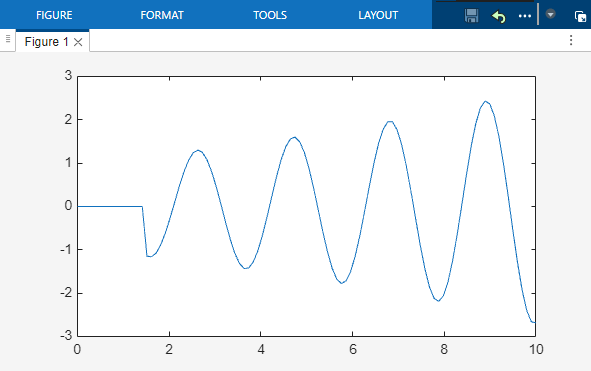Image resolution: width=591 pixels, height=371 pixels.
Task: Click x-axis tick label 10
Action: point(536,350)
